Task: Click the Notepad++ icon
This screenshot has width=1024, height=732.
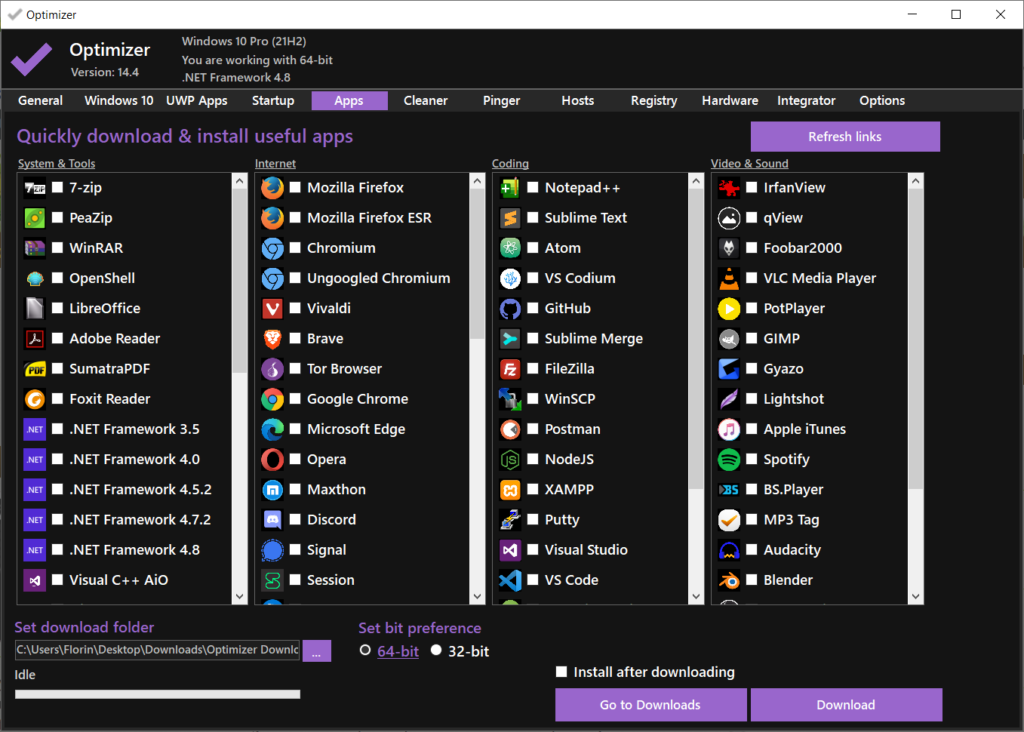Action: 510,188
